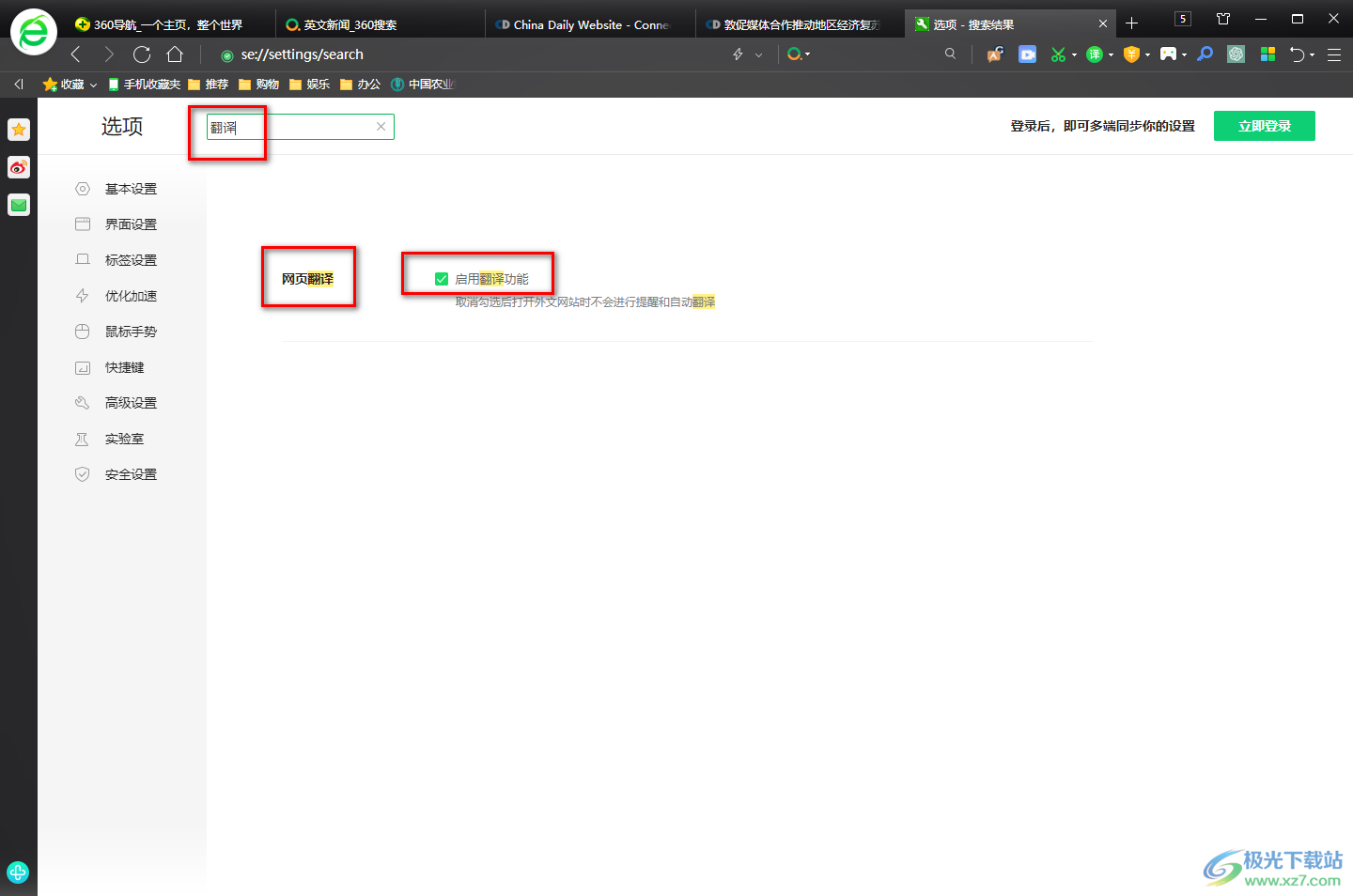
Task: Click the blue key password icon
Action: tap(1205, 54)
